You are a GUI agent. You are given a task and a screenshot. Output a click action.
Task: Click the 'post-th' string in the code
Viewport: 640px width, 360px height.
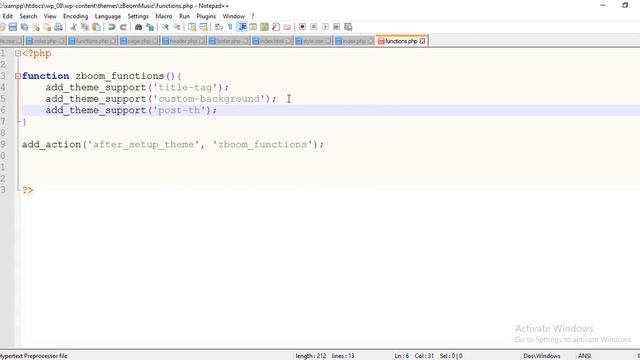pyautogui.click(x=179, y=110)
